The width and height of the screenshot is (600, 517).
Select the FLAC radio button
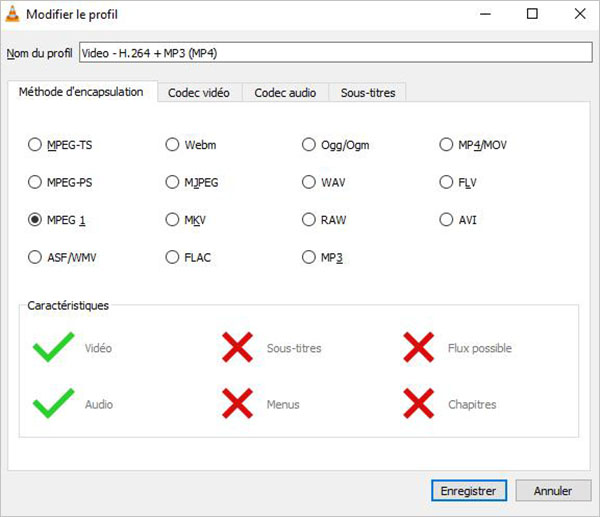(173, 257)
